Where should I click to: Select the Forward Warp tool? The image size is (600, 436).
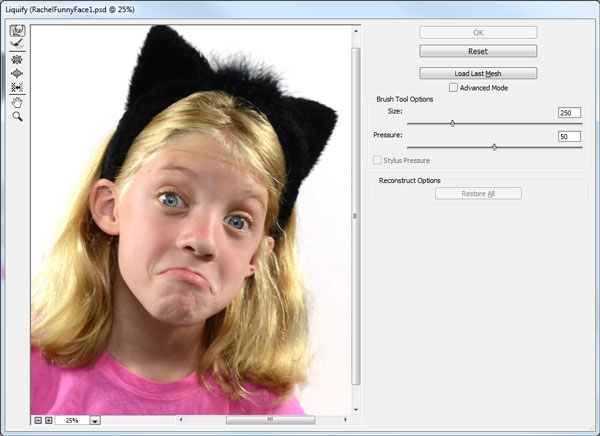point(17,31)
